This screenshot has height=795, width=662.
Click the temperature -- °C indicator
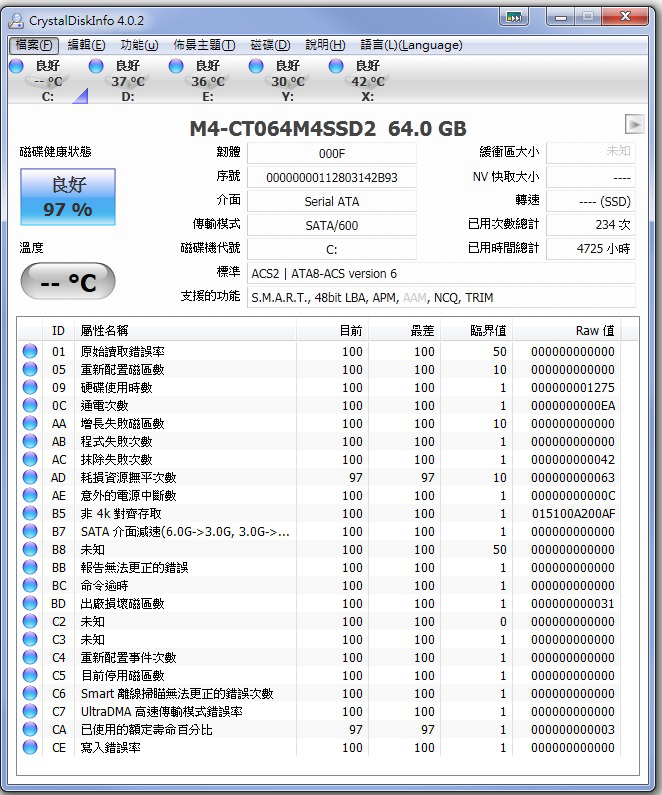pyautogui.click(x=68, y=281)
